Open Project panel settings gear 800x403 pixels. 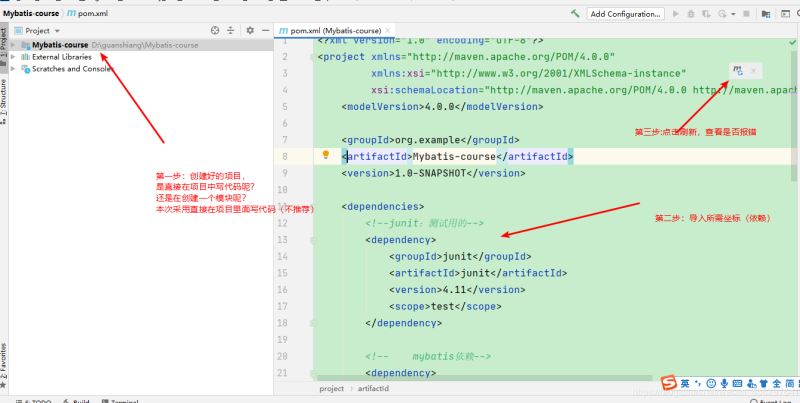pyautogui.click(x=250, y=31)
